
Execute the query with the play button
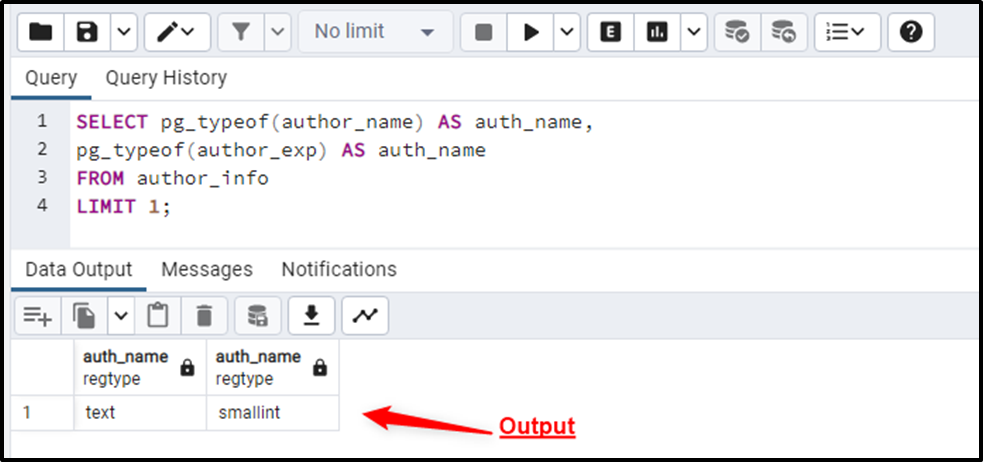[x=531, y=32]
